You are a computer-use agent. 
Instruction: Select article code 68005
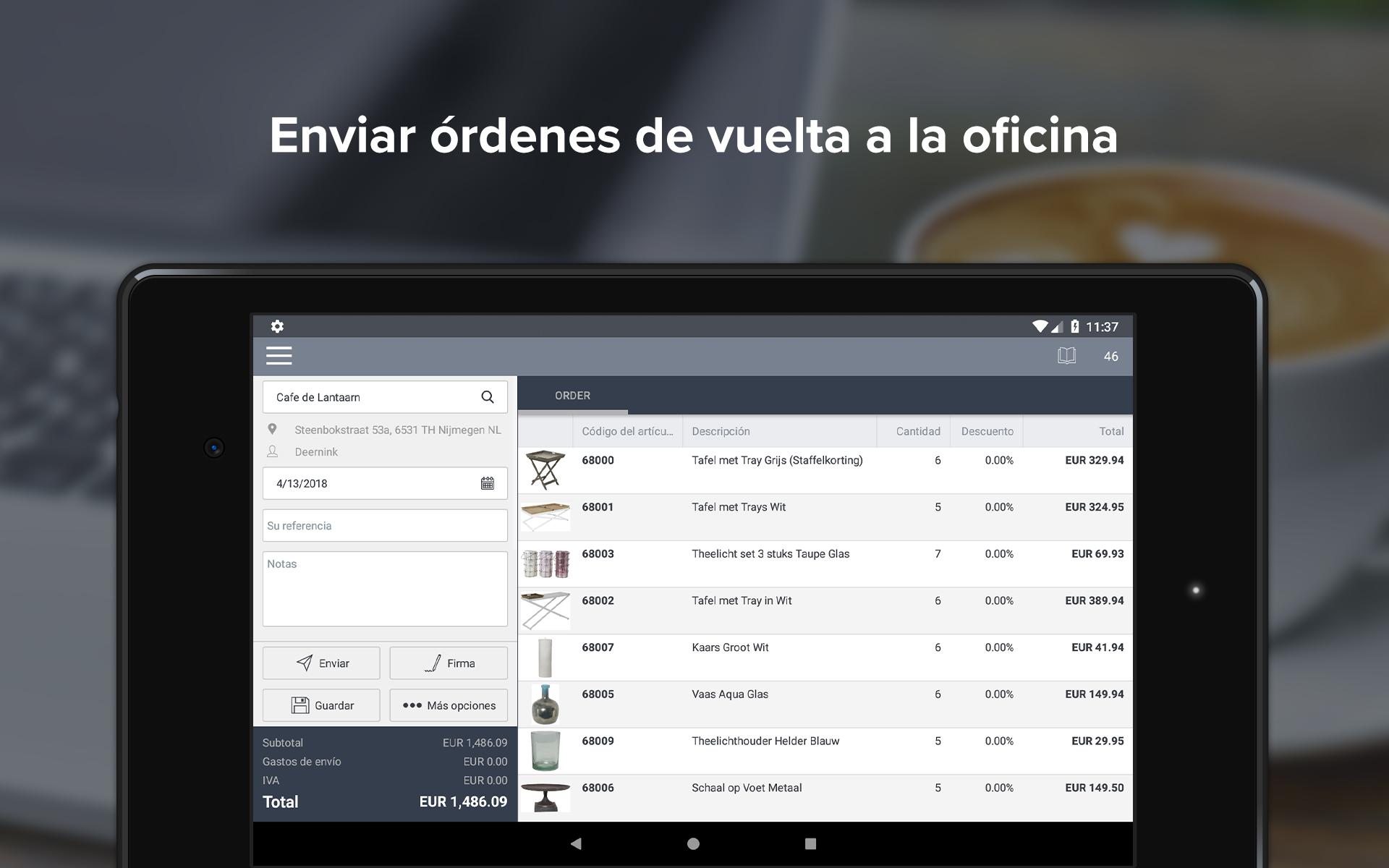(x=598, y=694)
